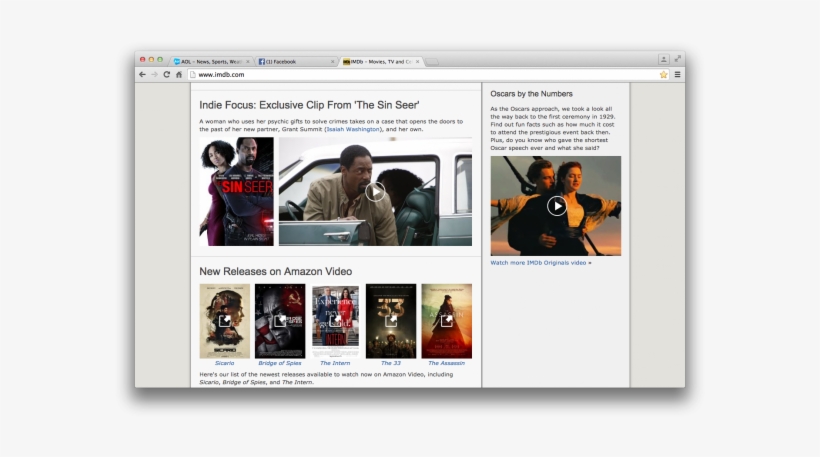Select The Assassin poster thumbnail
The height and width of the screenshot is (457, 820).
[x=446, y=321]
